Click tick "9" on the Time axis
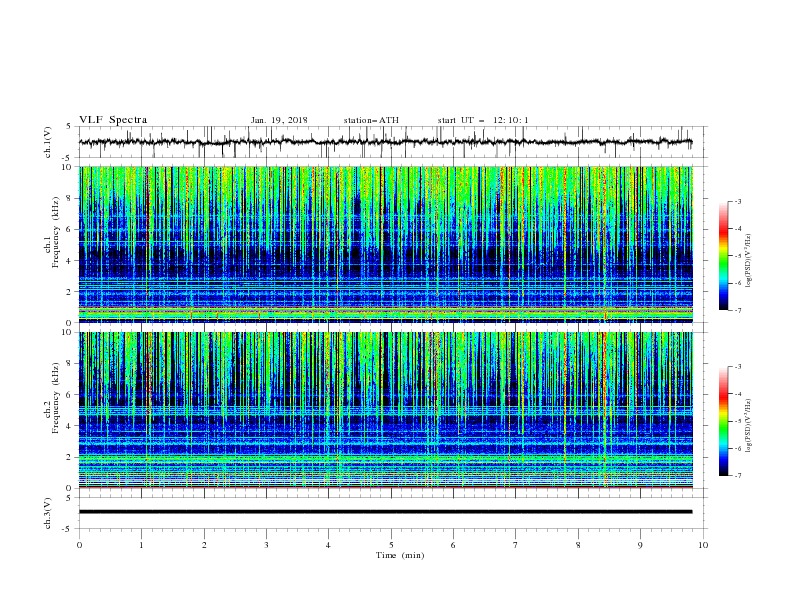792x612 pixels. click(640, 545)
